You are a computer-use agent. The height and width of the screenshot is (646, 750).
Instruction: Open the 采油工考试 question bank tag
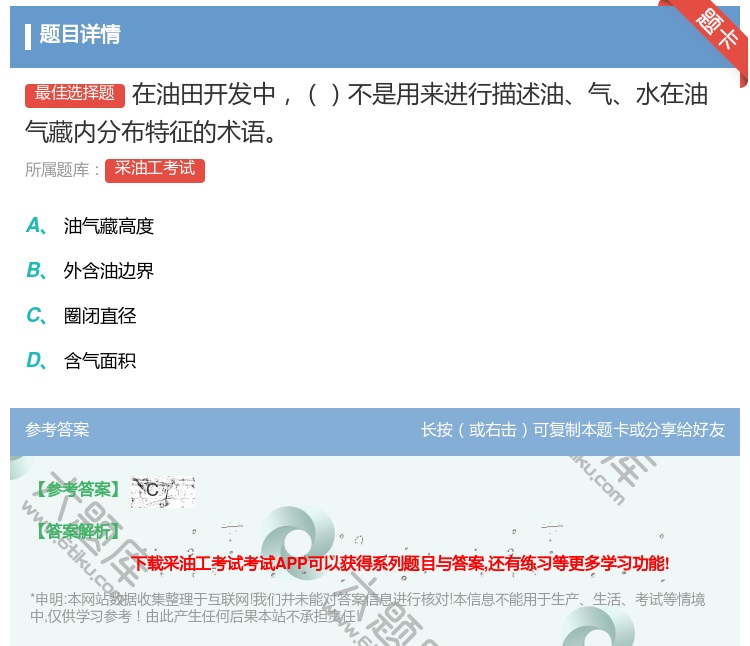[154, 170]
